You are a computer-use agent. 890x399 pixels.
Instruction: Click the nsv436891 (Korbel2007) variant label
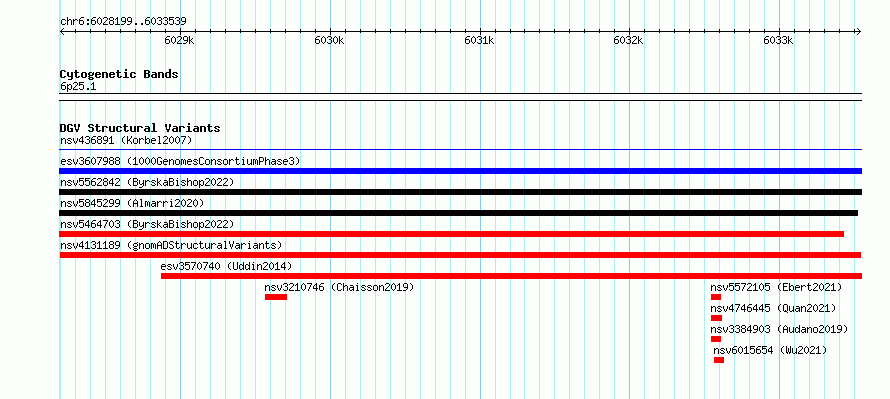126,140
